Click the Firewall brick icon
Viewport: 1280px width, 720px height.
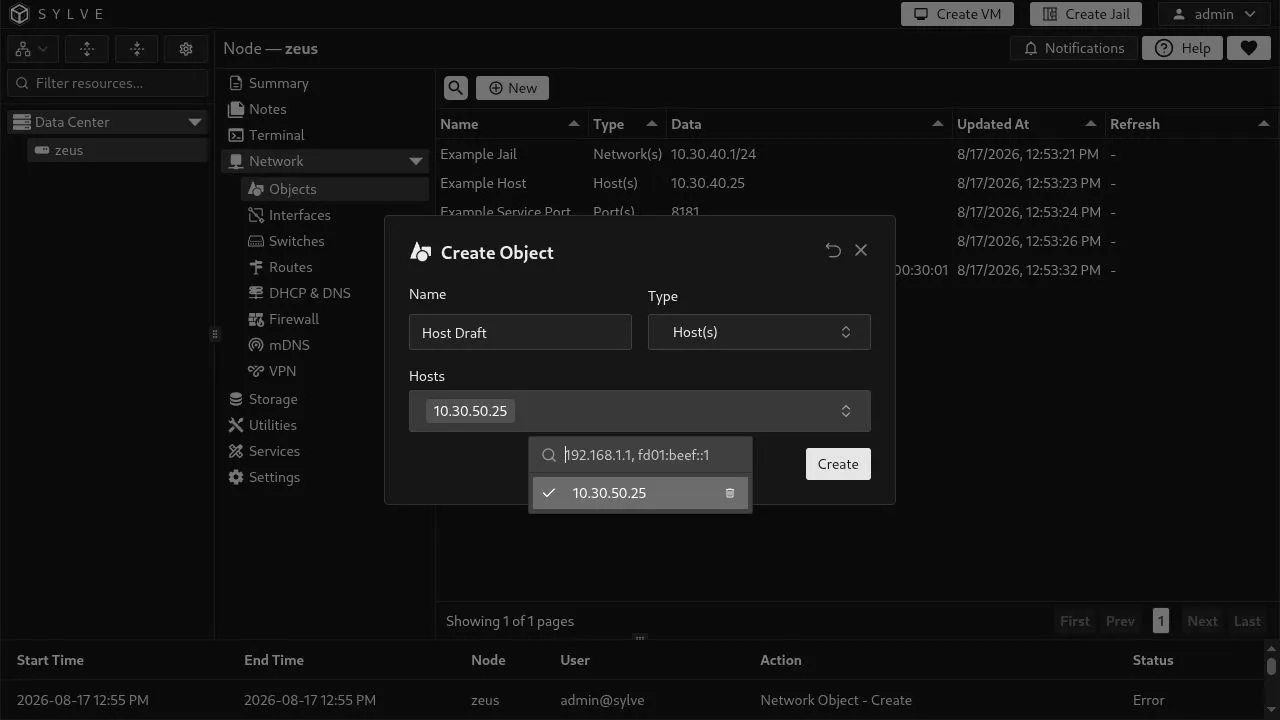coord(256,319)
